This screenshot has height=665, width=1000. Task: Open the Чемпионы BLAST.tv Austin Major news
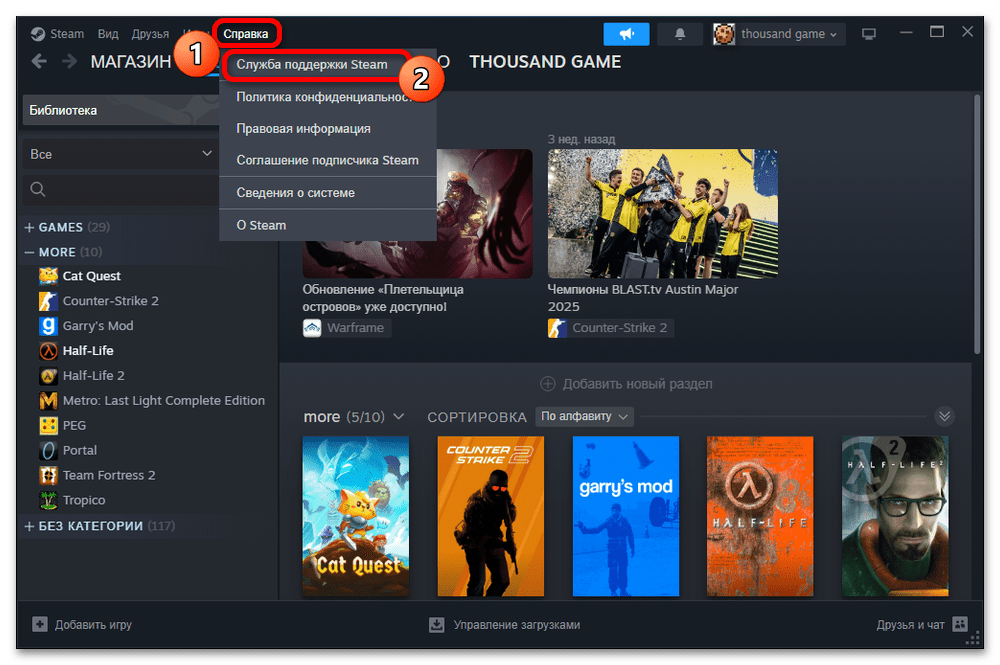click(x=663, y=214)
